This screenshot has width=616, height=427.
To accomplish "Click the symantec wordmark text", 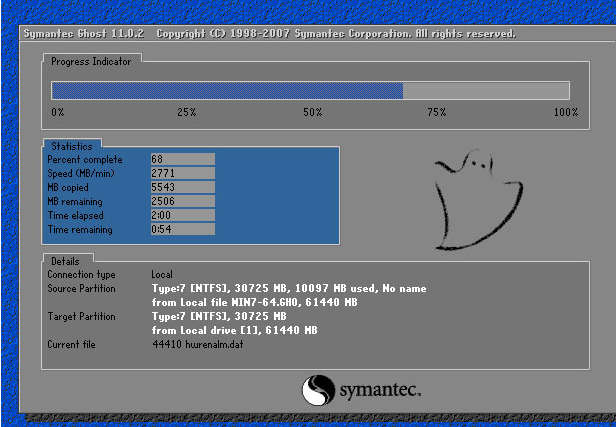I will 379,389.
